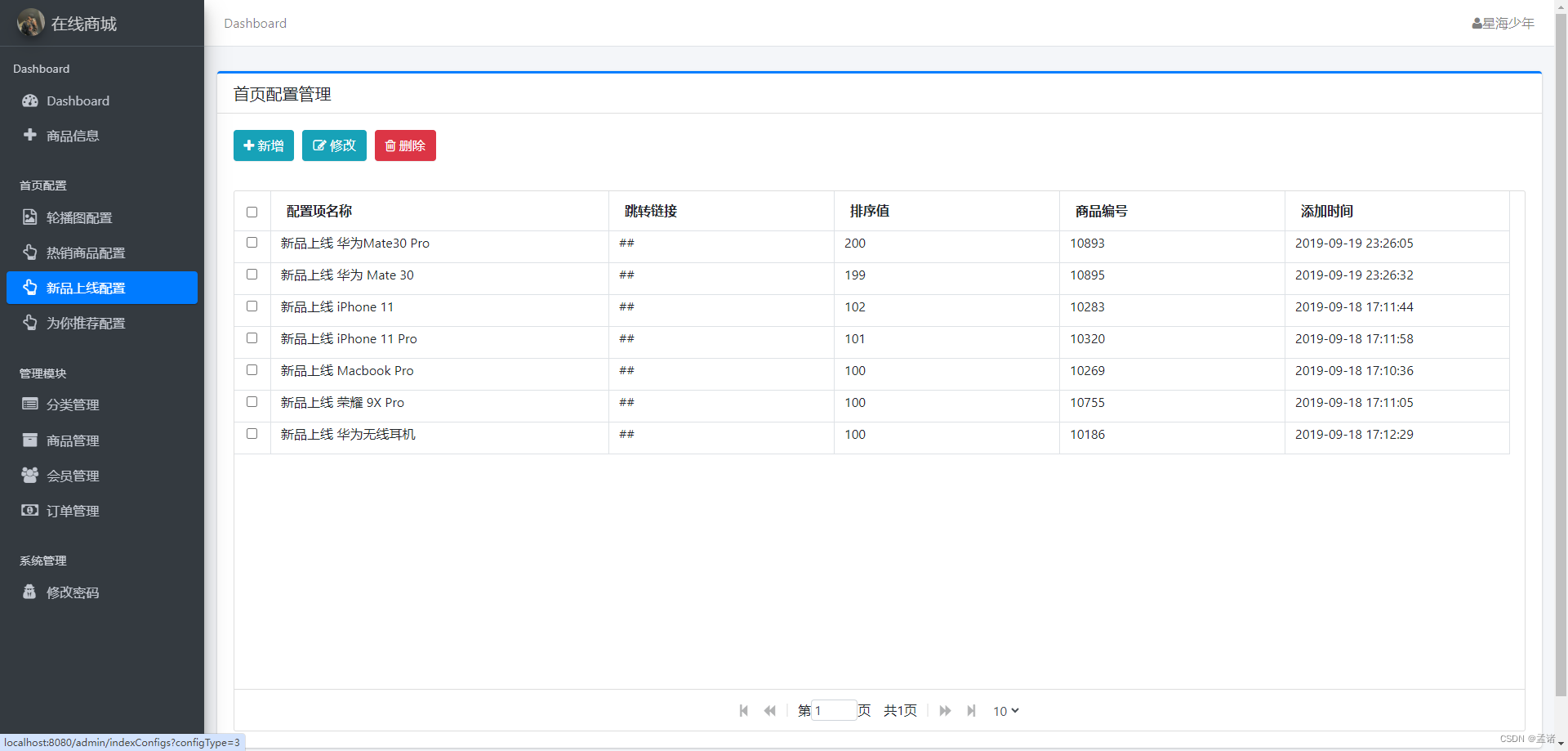Toggle the select-all checkbox in table header
1568x751 pixels.
[252, 212]
